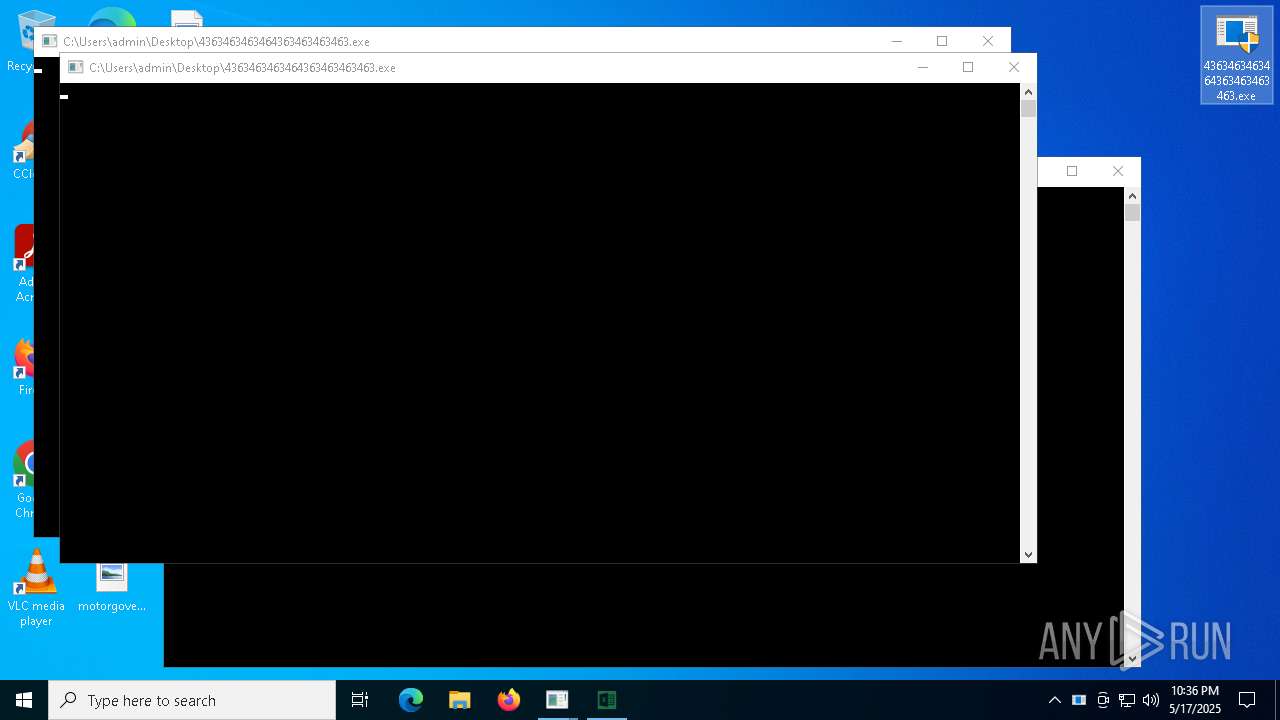Click the front console window's title bar icon
The height and width of the screenshot is (720, 1280).
(75, 68)
